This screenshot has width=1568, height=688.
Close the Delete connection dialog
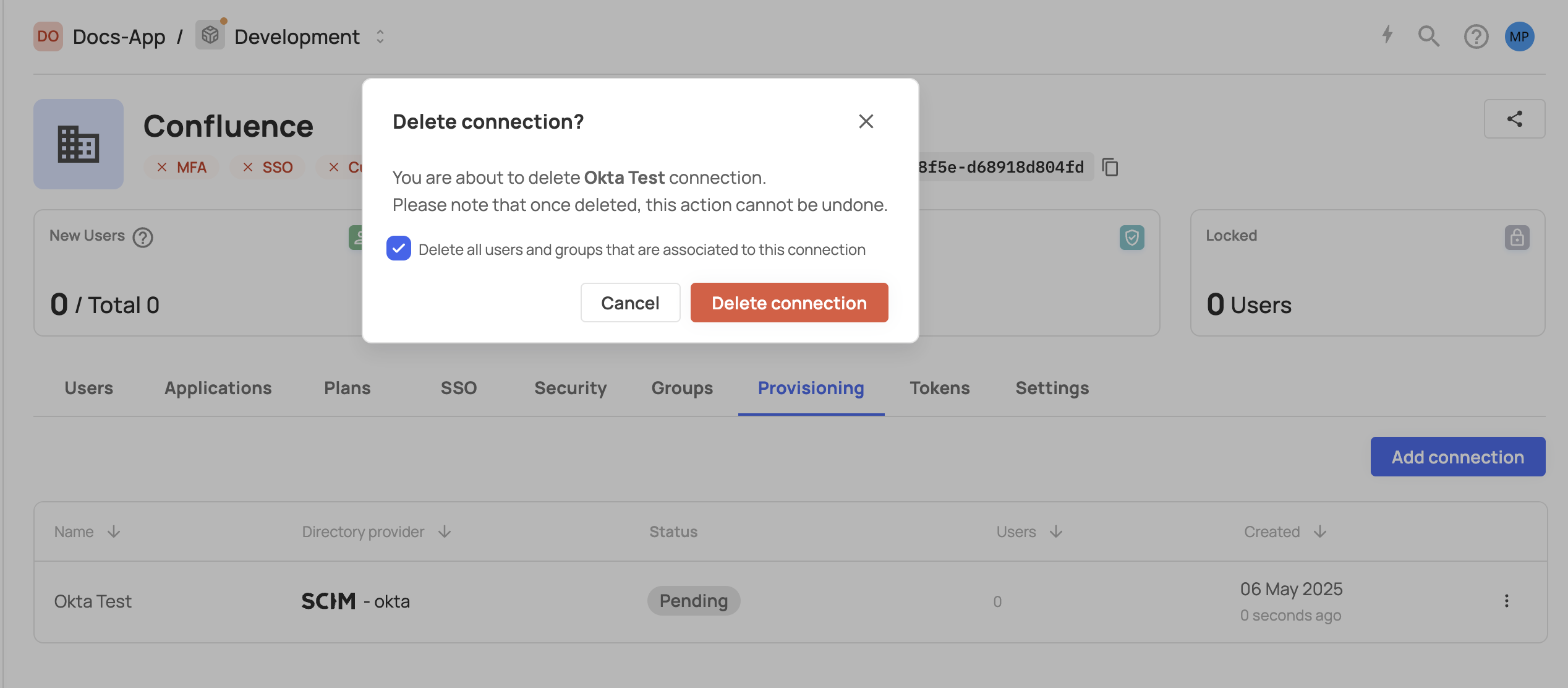[x=866, y=121]
